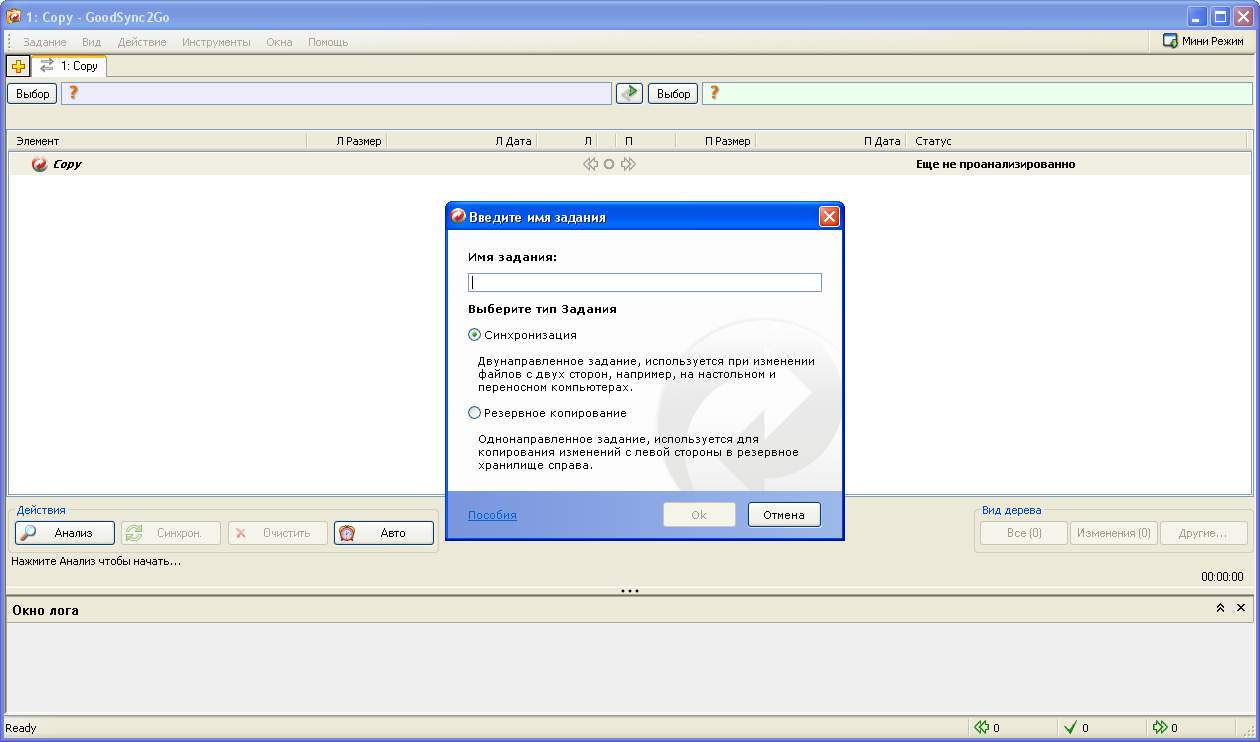This screenshot has width=1260, height=742.
Task: Click Отмена in the dialog
Action: tap(784, 514)
